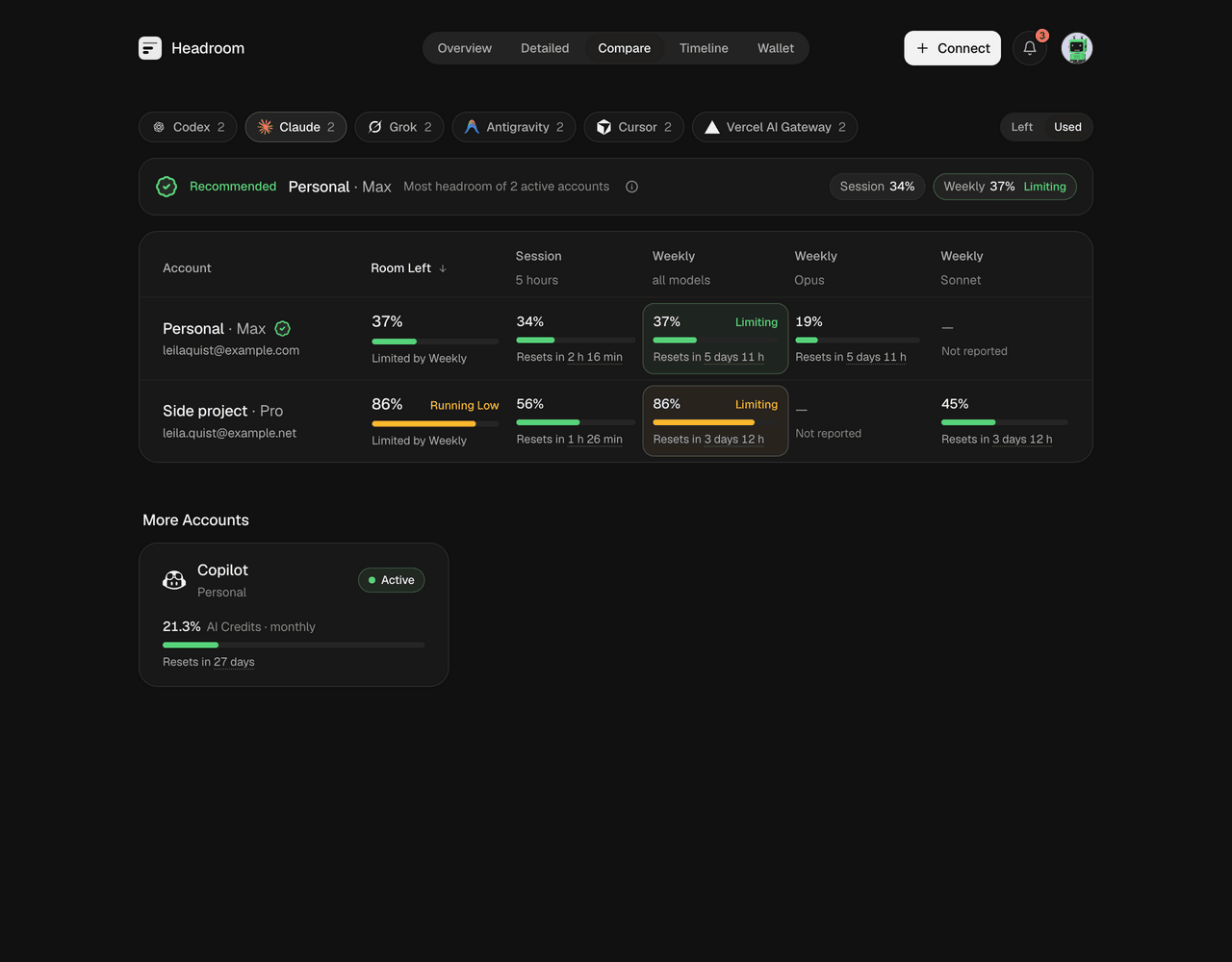Click the plus icon in Connect
This screenshot has width=1232, height=962.
[922, 48]
